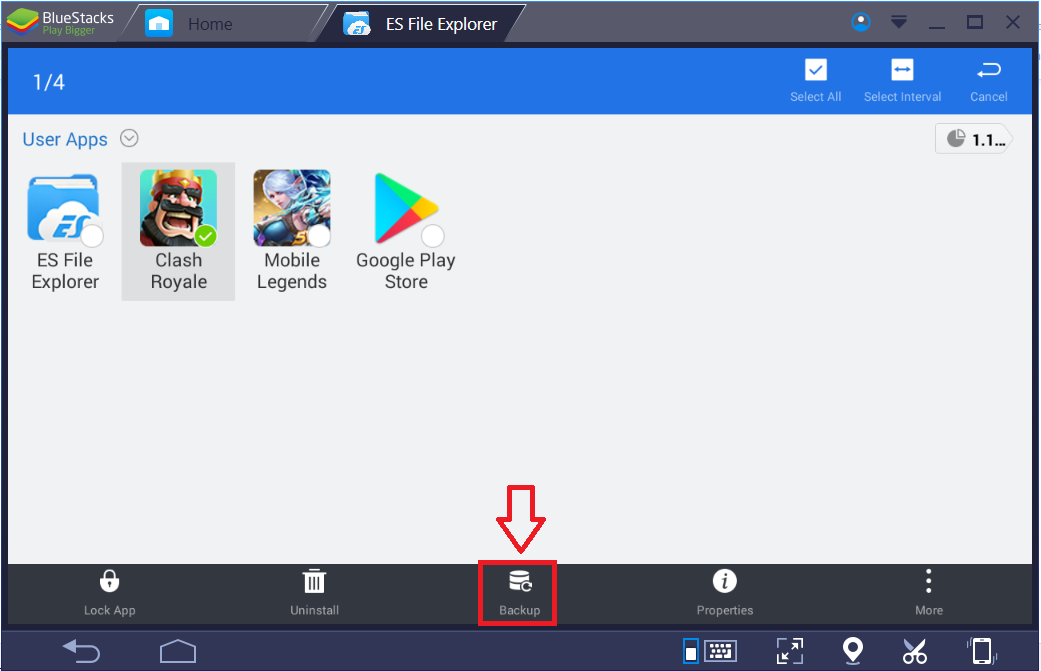Click the BlueStacks shake device icon
The width and height of the screenshot is (1041, 671).
pyautogui.click(x=981, y=651)
